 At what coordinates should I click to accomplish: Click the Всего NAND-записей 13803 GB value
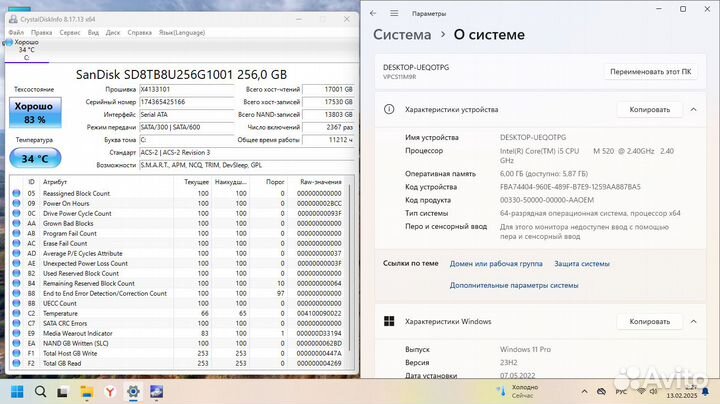click(328, 115)
